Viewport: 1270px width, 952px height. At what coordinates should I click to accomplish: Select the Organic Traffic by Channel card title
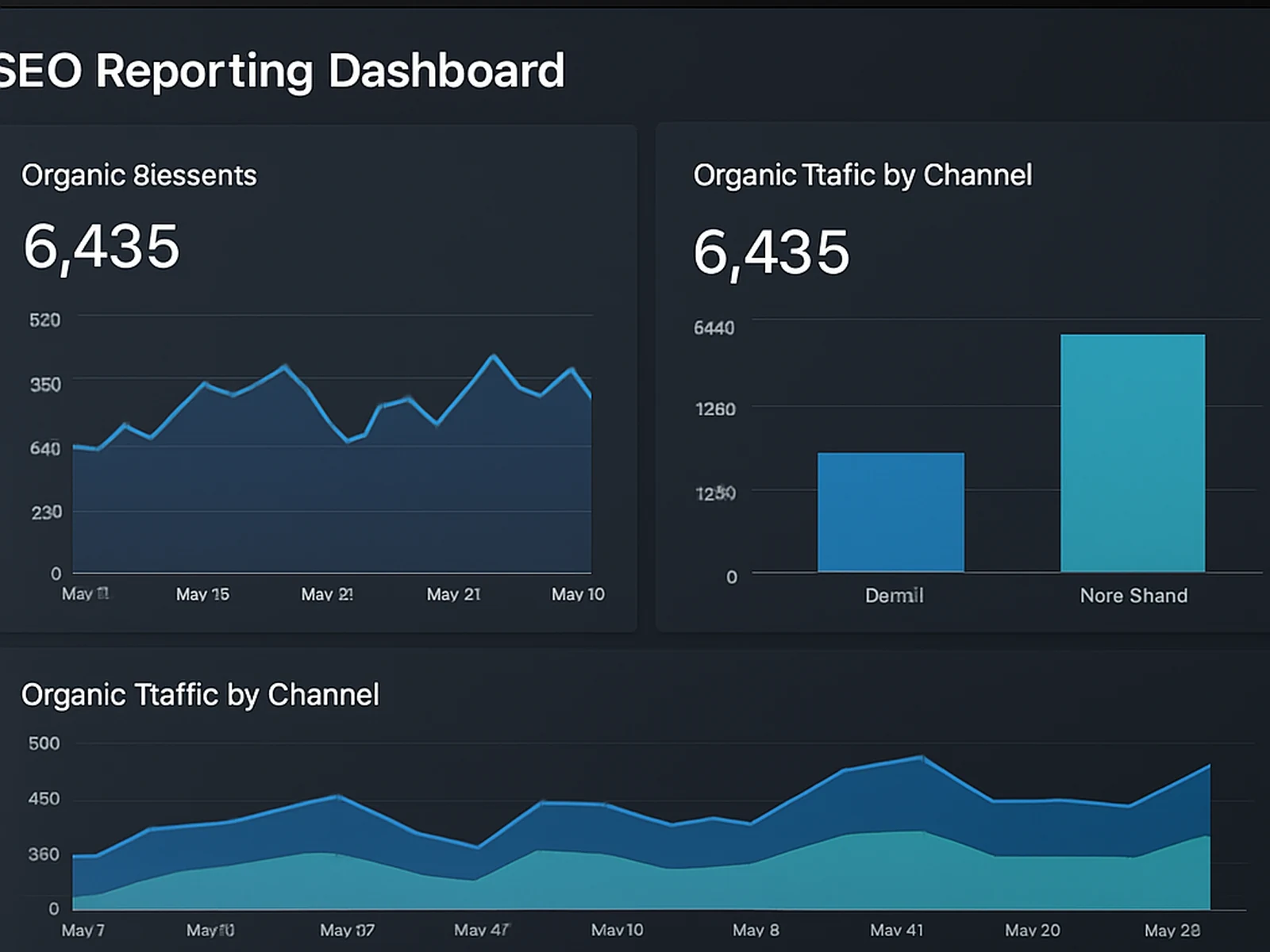pos(863,175)
